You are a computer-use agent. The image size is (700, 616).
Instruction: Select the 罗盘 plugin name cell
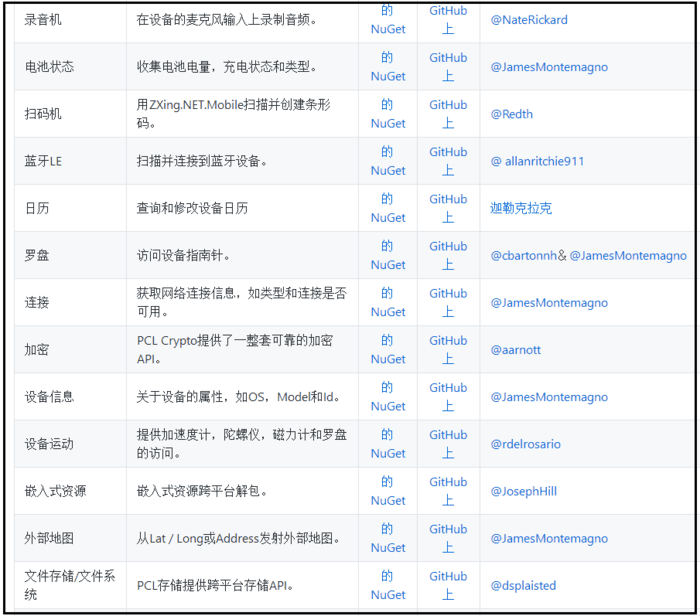(70, 255)
